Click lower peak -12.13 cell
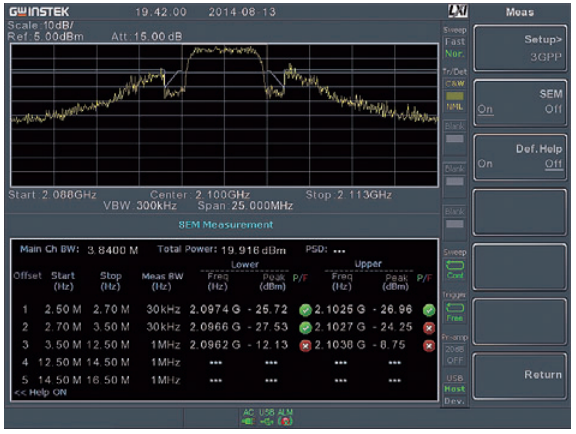 pos(267,345)
